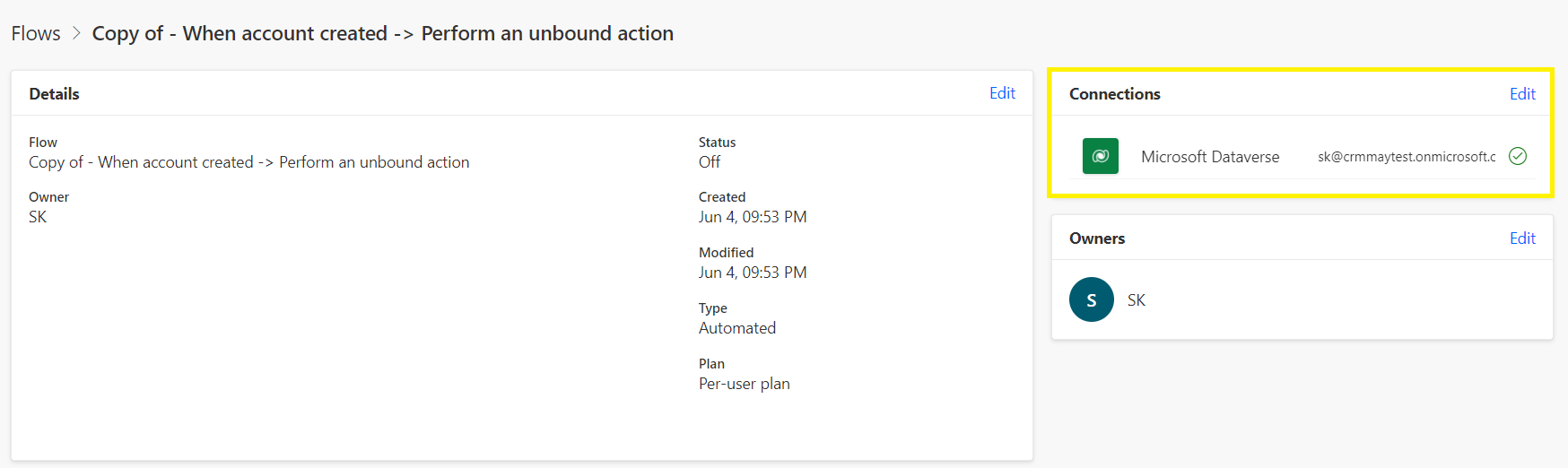Click the Microsoft Dataverse connection name

click(1210, 157)
